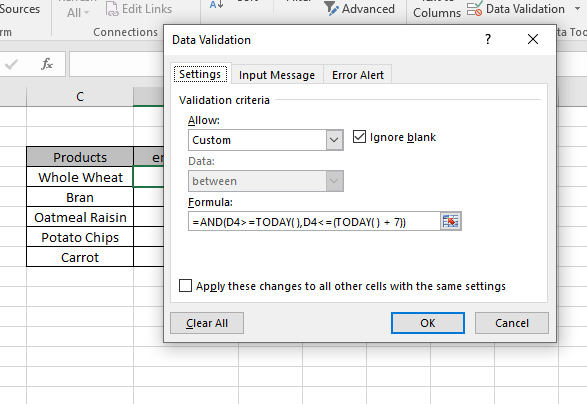Image resolution: width=587 pixels, height=404 pixels.
Task: Click the range selector icon in Formula field
Action: click(450, 221)
